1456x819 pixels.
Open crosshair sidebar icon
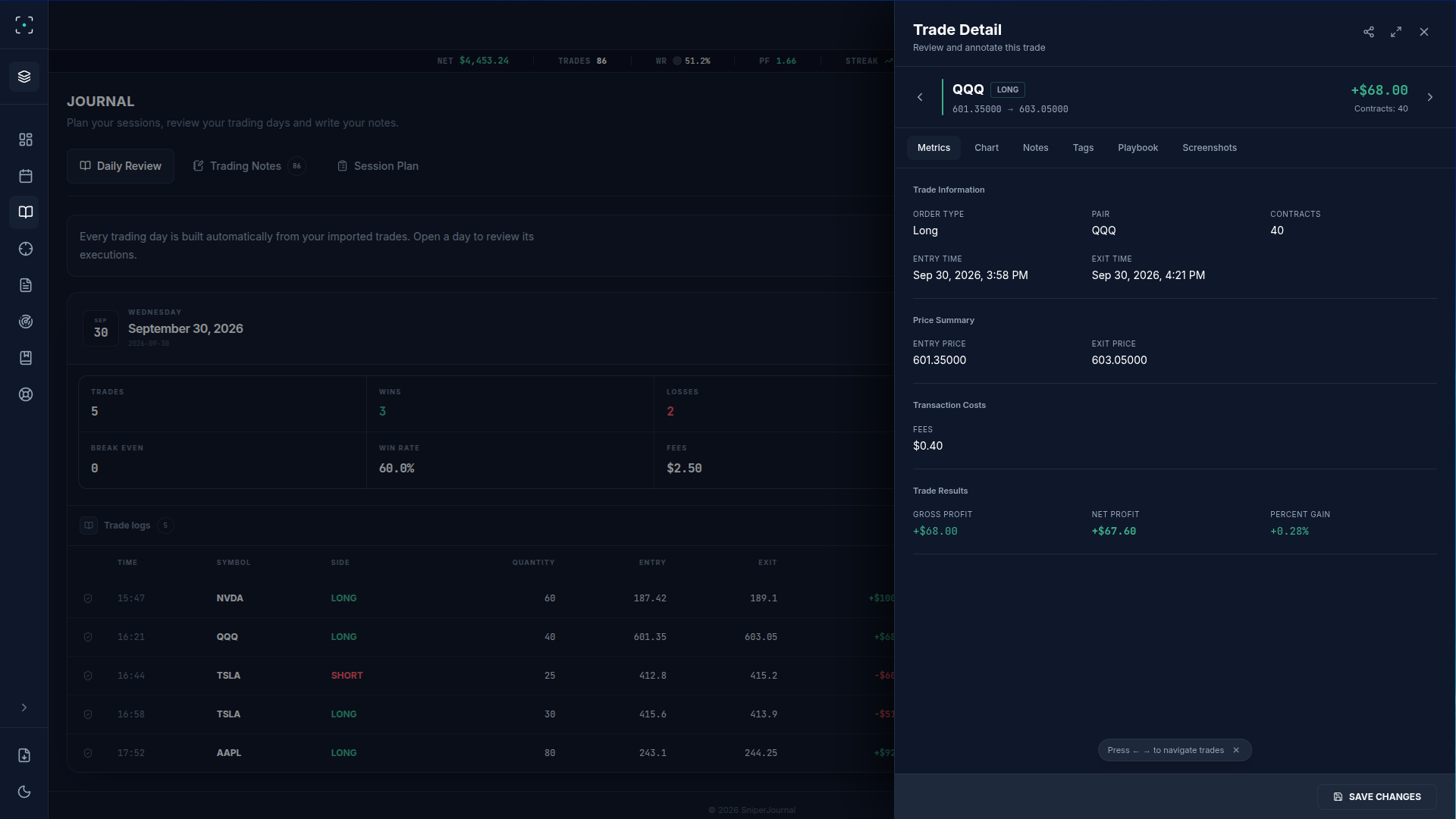tap(26, 249)
